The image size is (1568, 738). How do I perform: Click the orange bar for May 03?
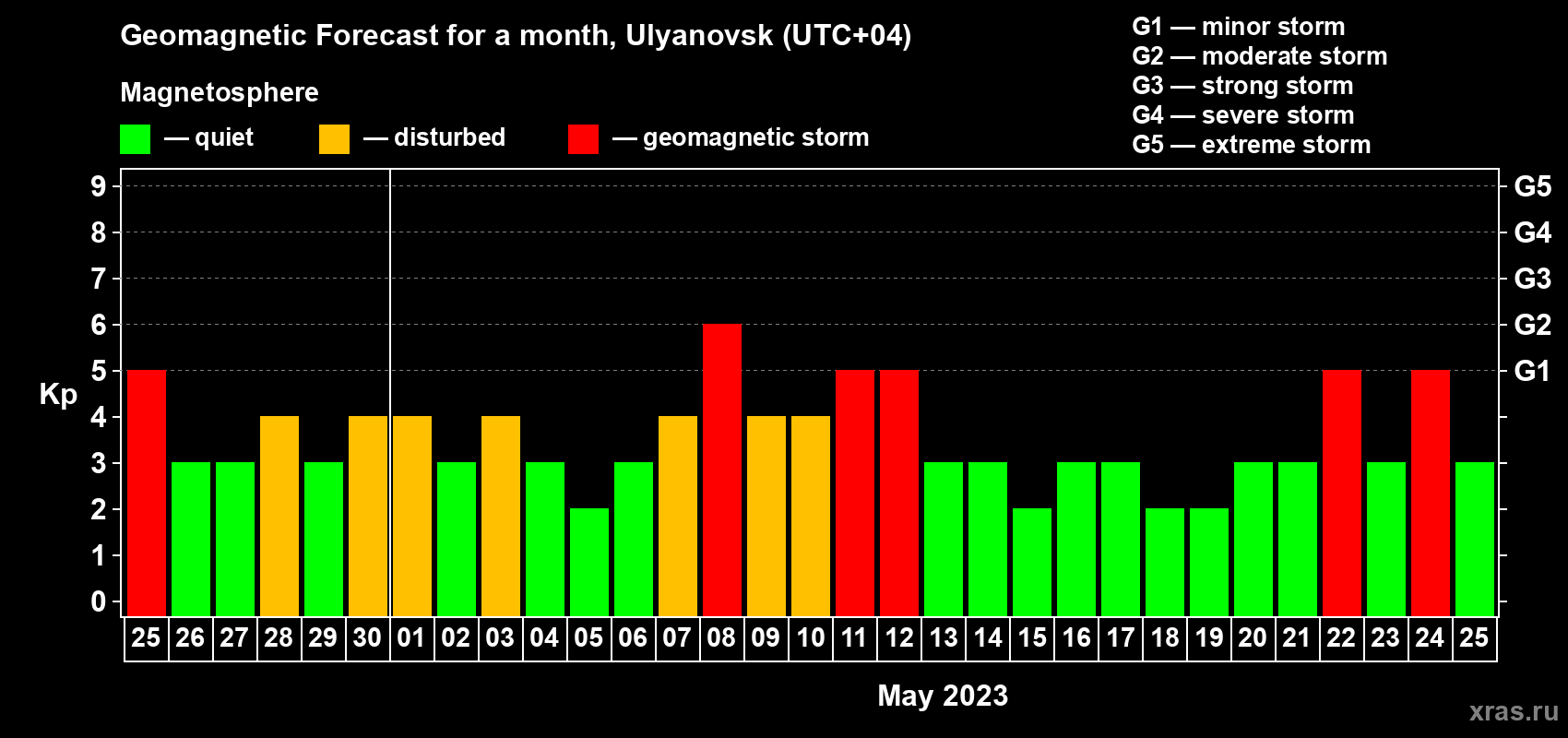(x=501, y=517)
